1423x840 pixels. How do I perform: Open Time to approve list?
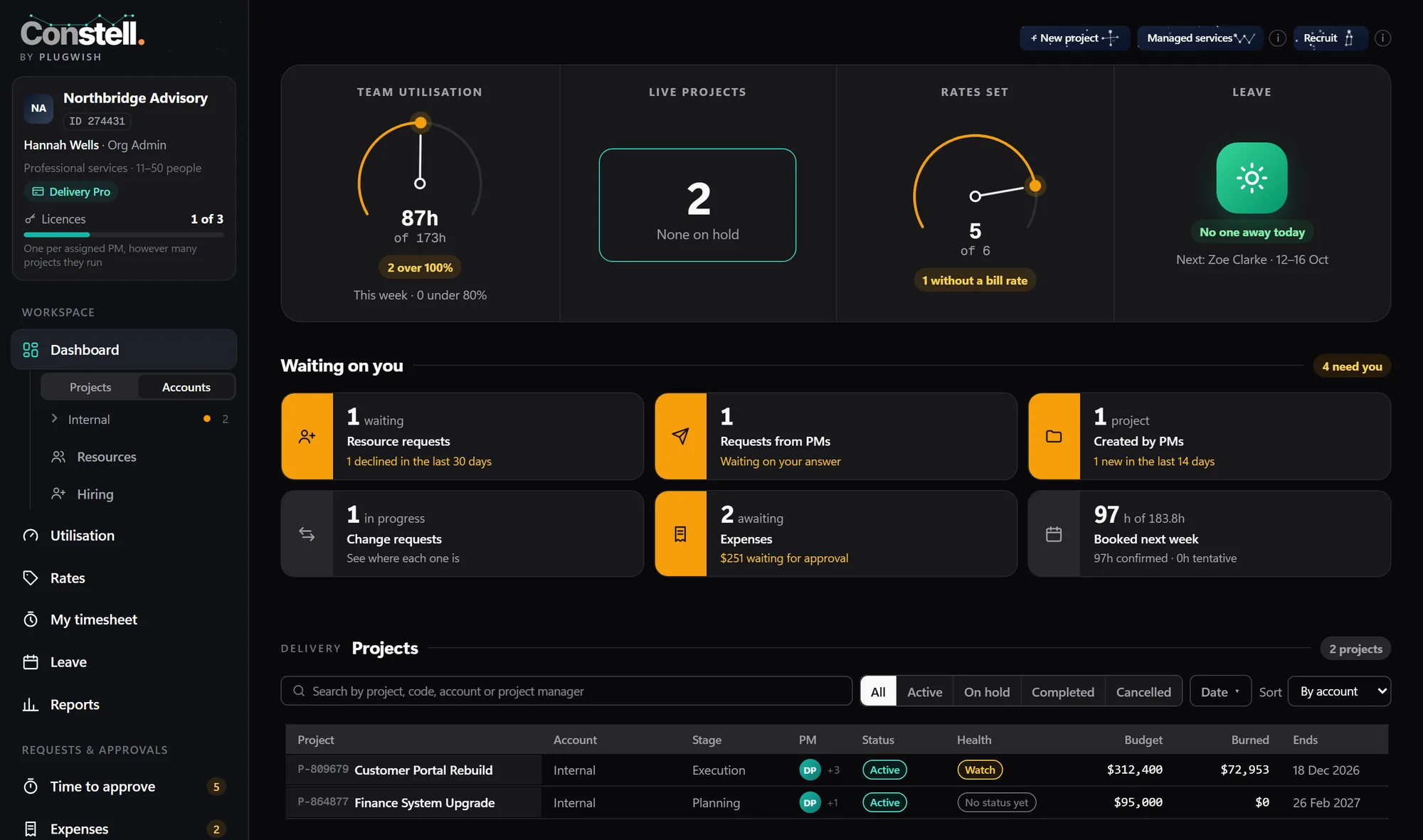pos(124,787)
